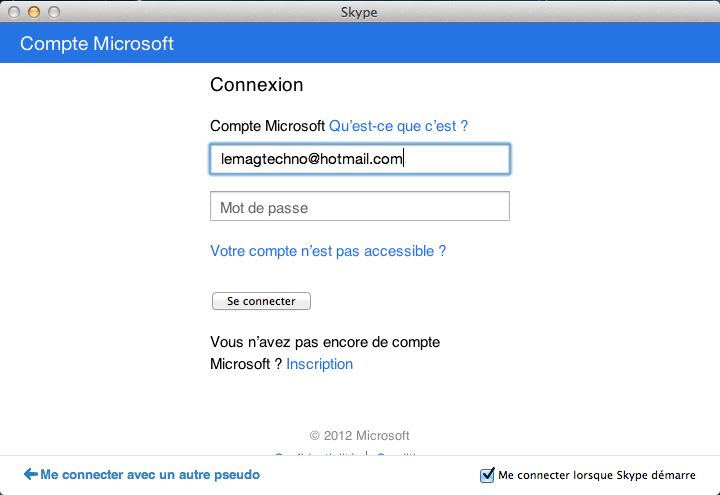
Task: Open the cut-off Confidentialité link below copyright
Action: click(320, 455)
